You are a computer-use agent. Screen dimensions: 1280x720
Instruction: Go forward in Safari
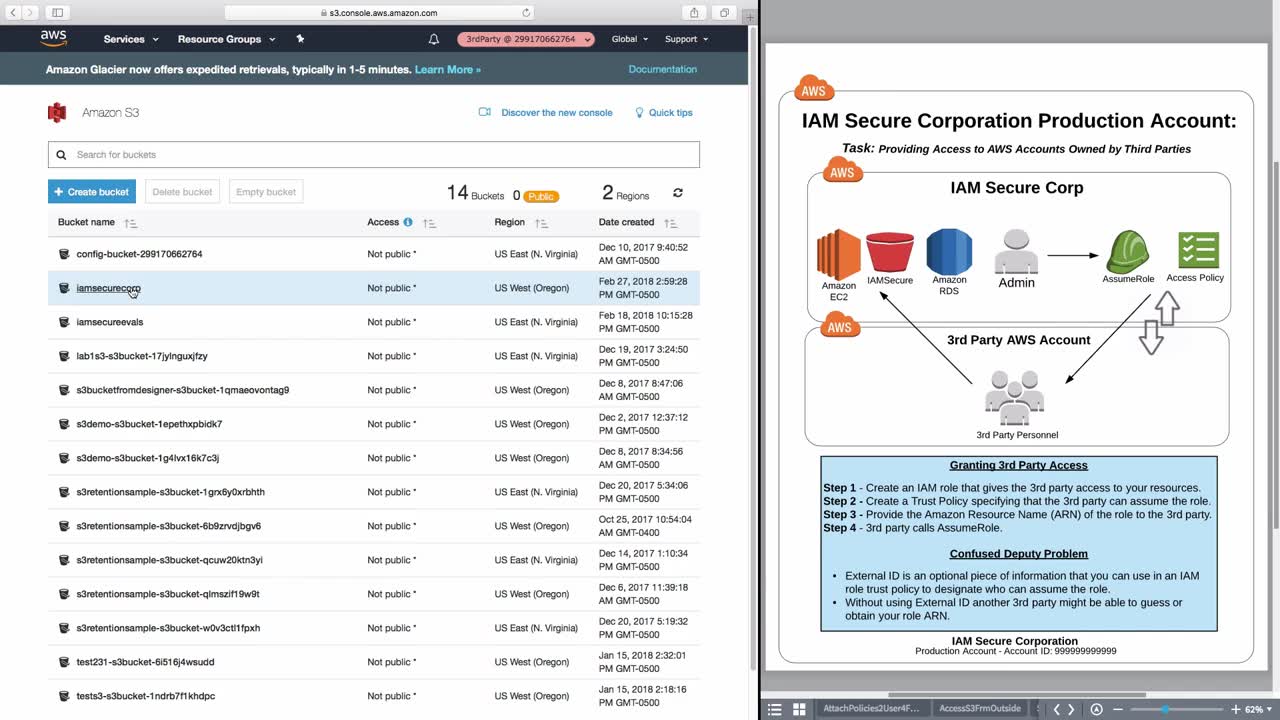[28, 13]
